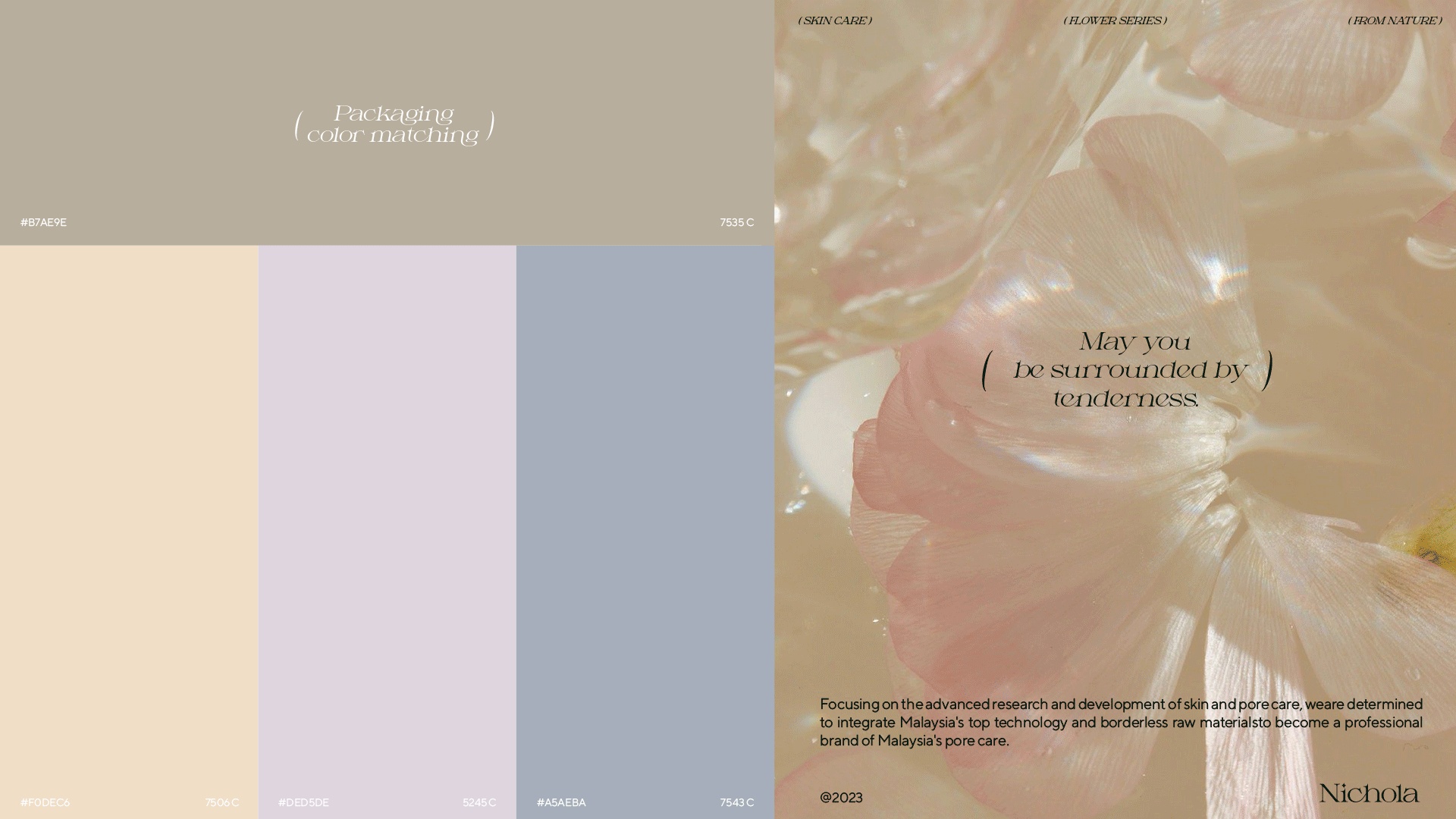Click the 7535 C Pantone label
The height and width of the screenshot is (819, 1456).
[x=736, y=222]
